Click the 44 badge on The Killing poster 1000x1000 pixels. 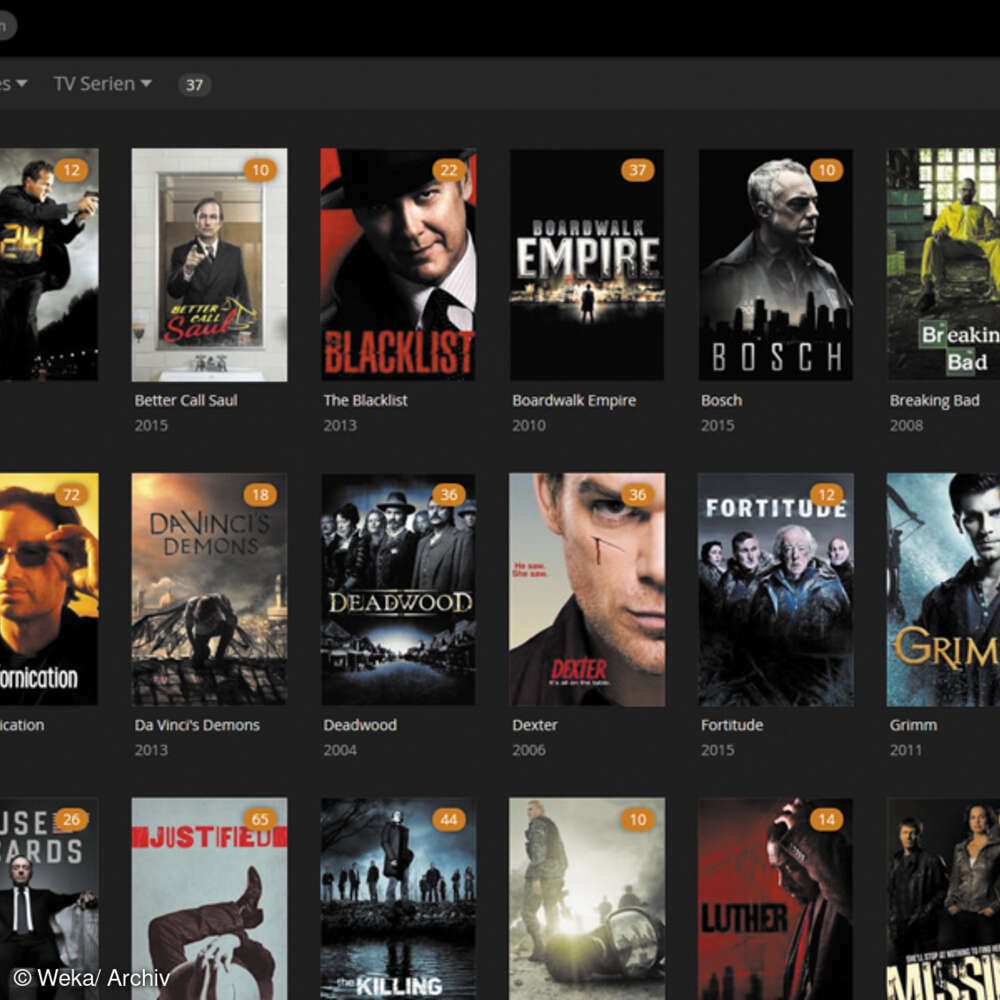point(448,820)
